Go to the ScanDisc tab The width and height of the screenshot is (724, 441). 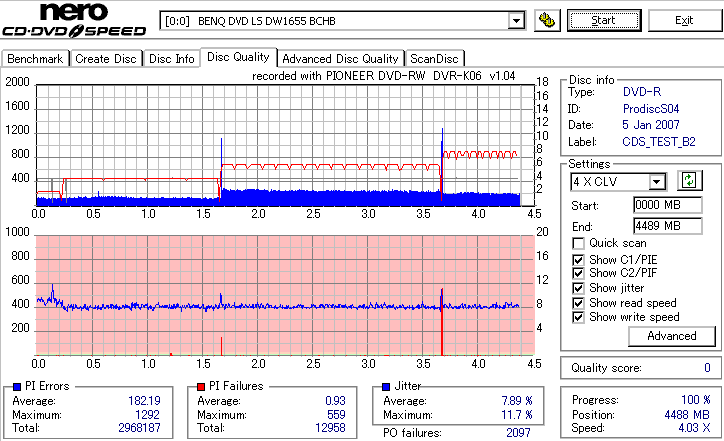[434, 59]
